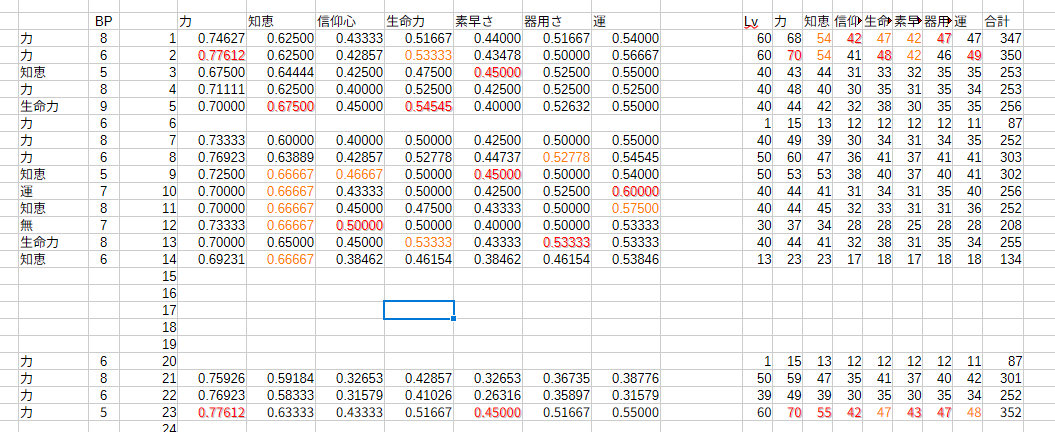The width and height of the screenshot is (1055, 432).
Task: Click the 素早さ column header
Action: [x=488, y=22]
